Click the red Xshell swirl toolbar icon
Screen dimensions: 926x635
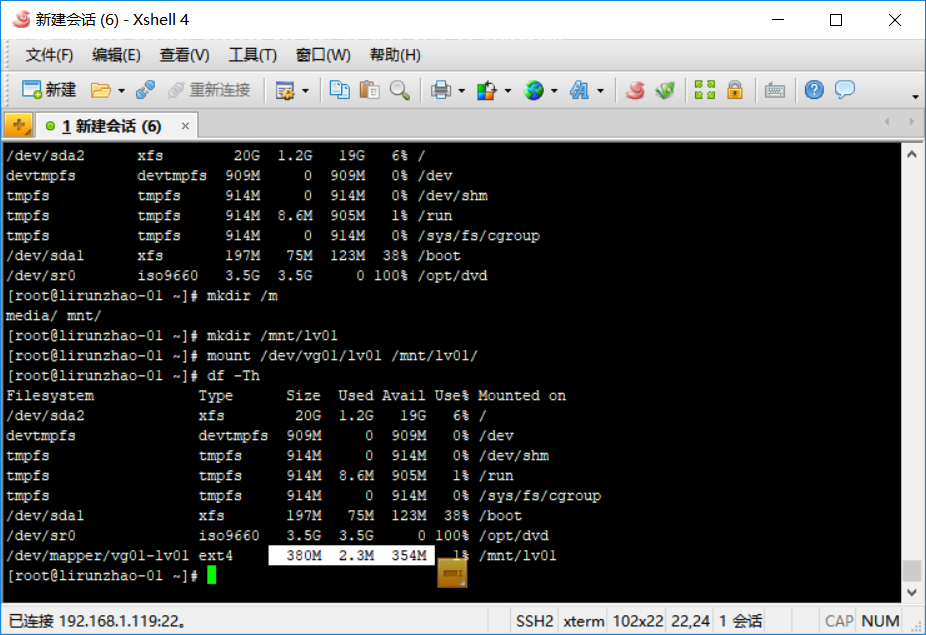(x=635, y=90)
